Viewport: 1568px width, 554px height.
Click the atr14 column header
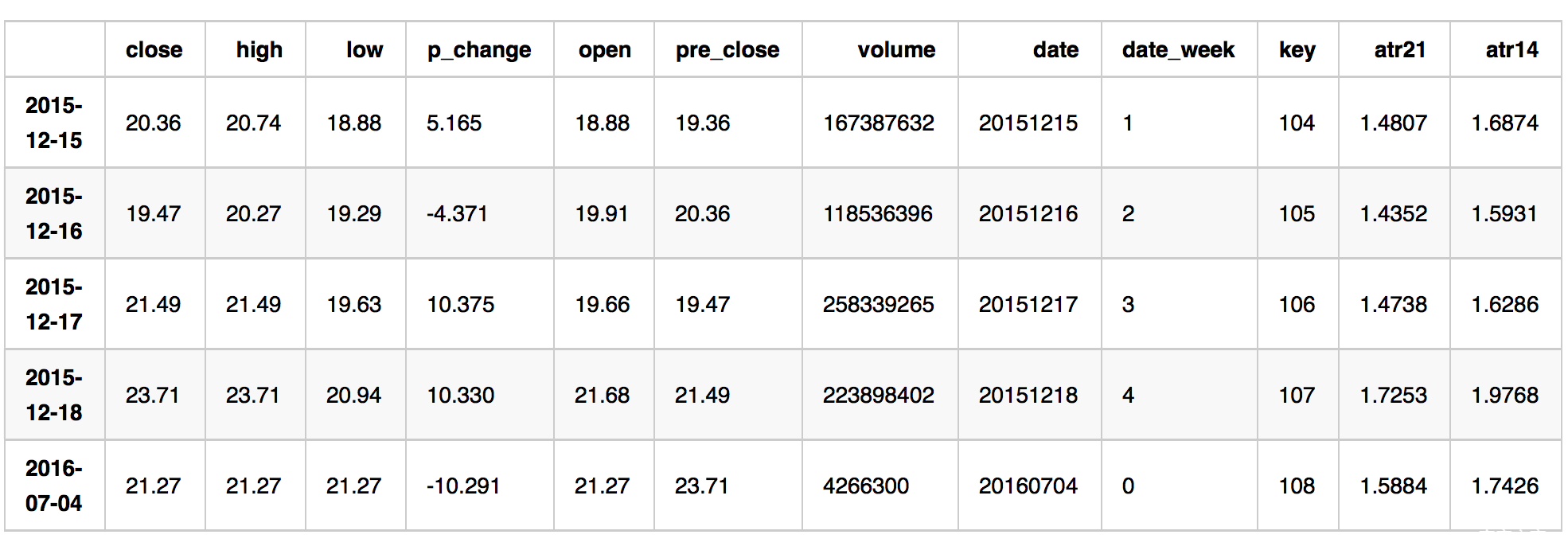click(1511, 49)
